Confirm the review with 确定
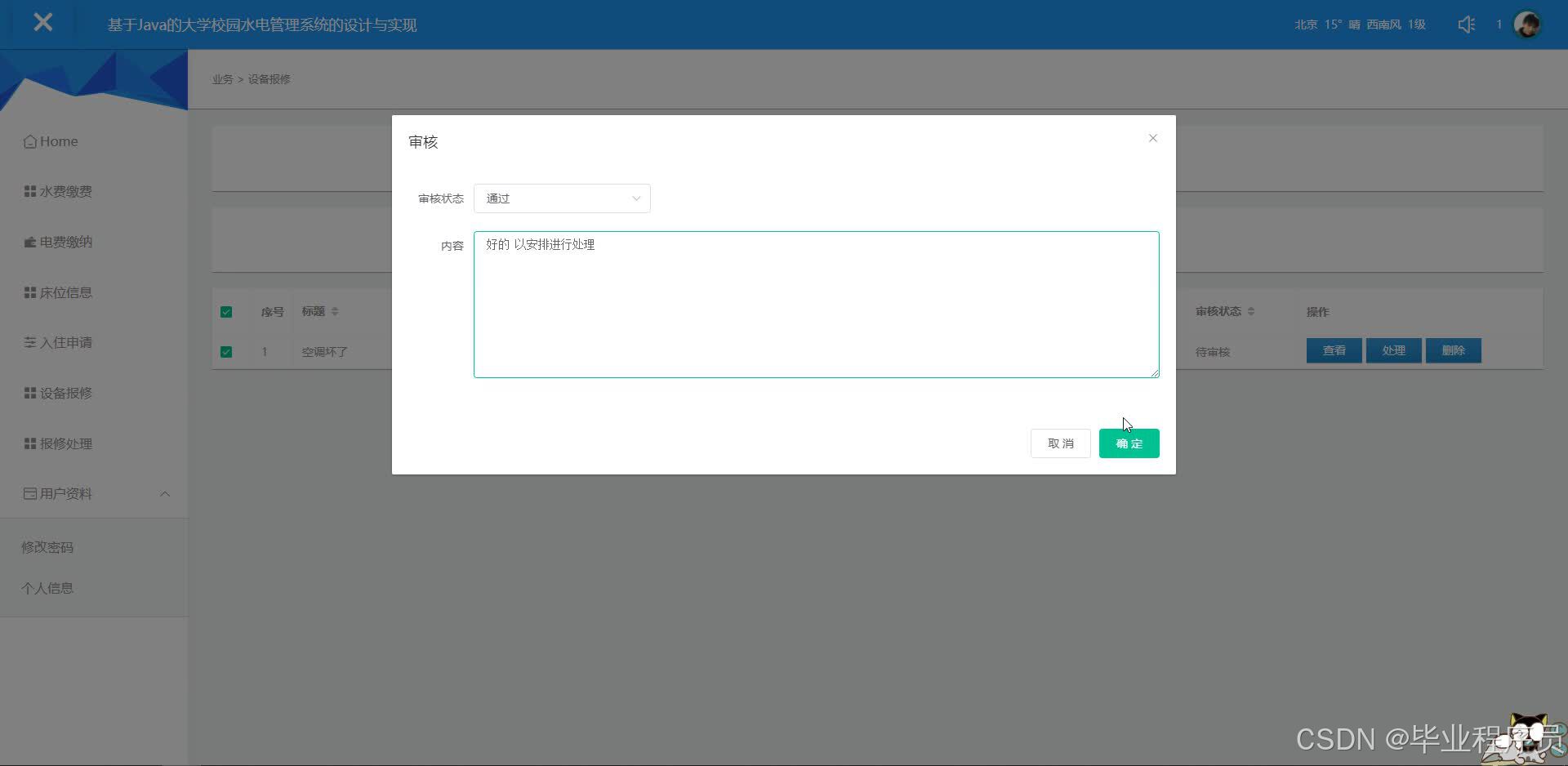 click(x=1129, y=443)
